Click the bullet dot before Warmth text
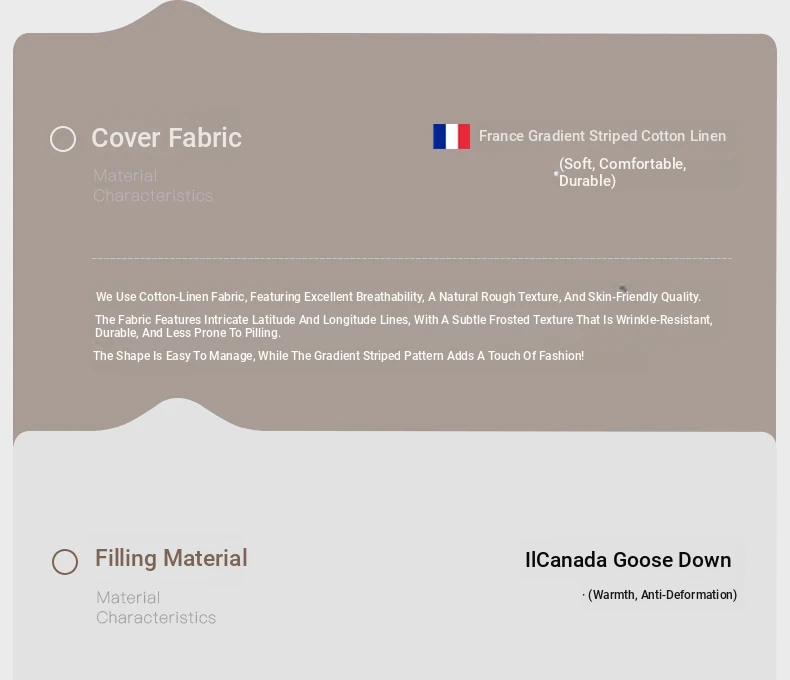The image size is (790, 680). tap(584, 595)
